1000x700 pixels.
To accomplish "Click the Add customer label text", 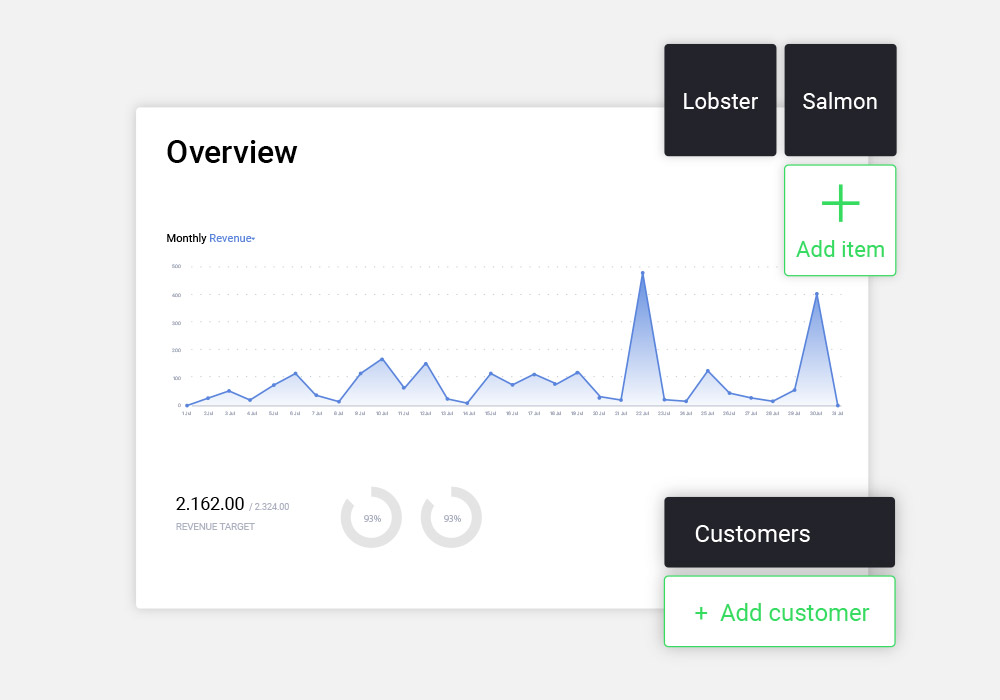I will [x=795, y=613].
